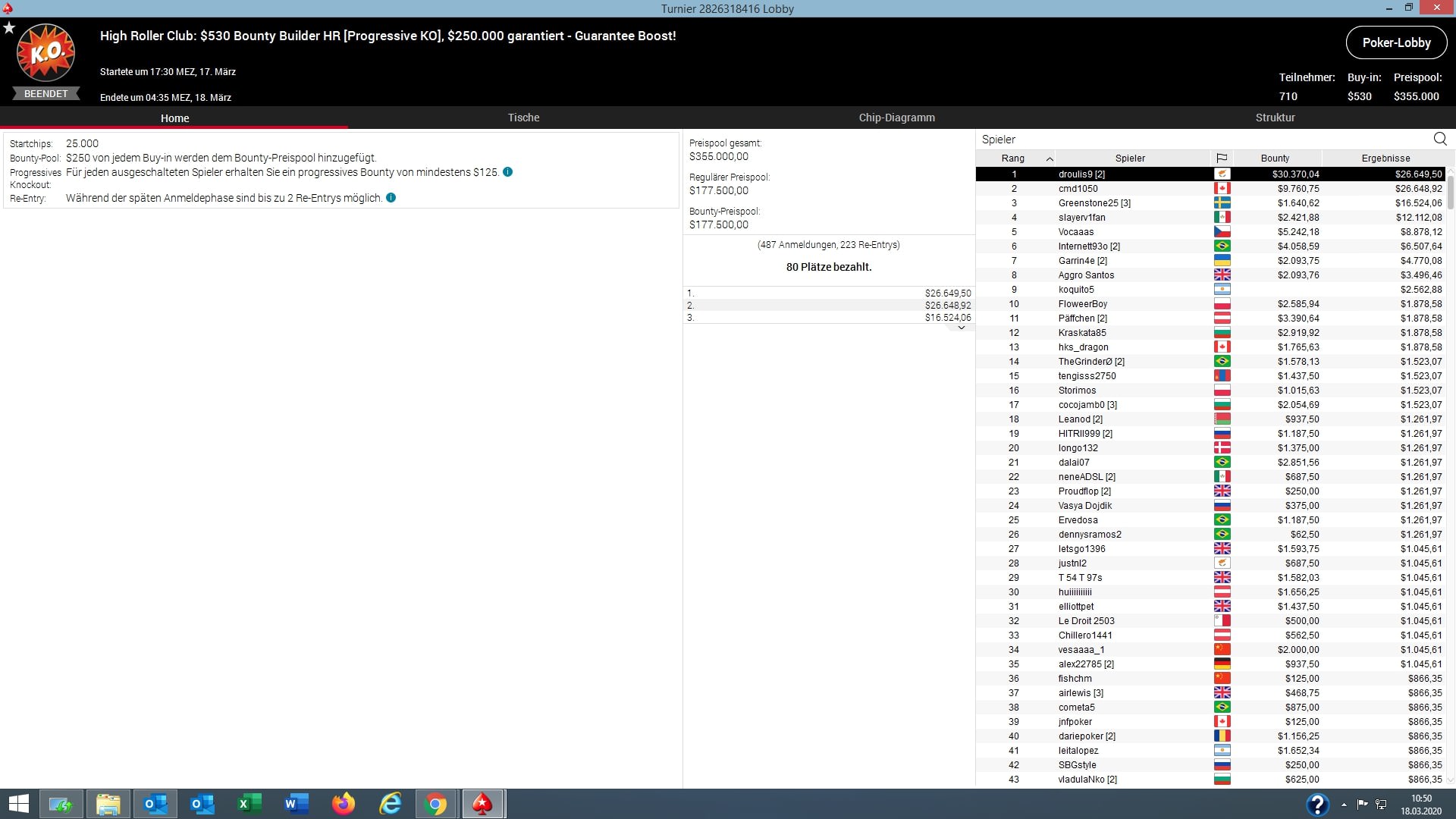Show hidden system tray icons
Image resolution: width=1456 pixels, height=819 pixels.
tap(1344, 805)
